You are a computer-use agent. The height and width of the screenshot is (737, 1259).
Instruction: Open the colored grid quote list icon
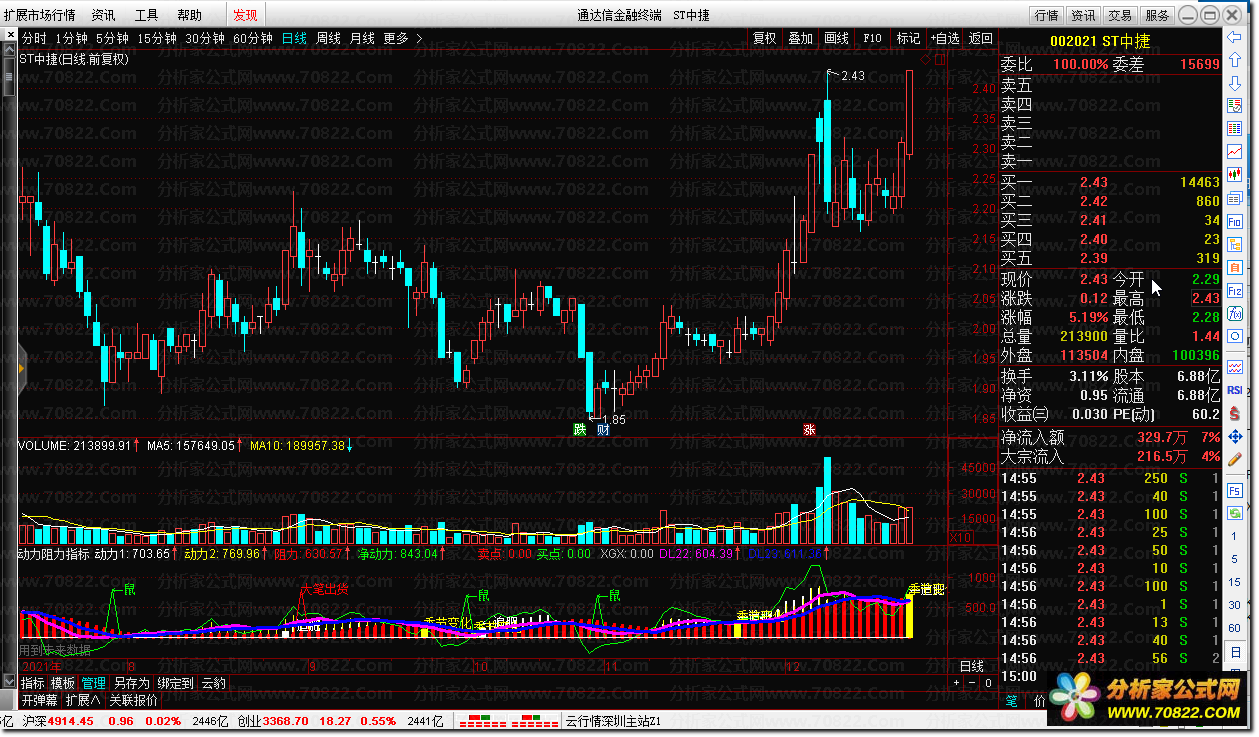pos(1234,128)
